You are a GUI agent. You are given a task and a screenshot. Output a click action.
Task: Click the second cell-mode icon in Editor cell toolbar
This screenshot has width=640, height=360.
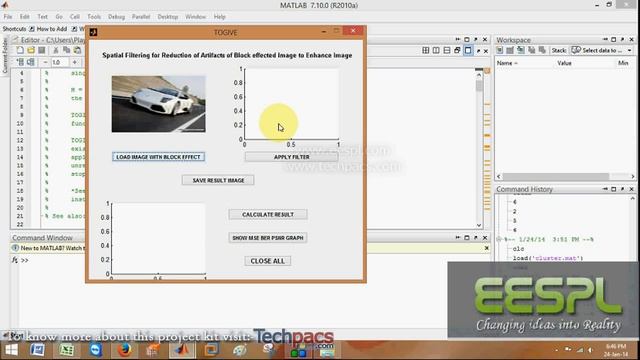31,62
